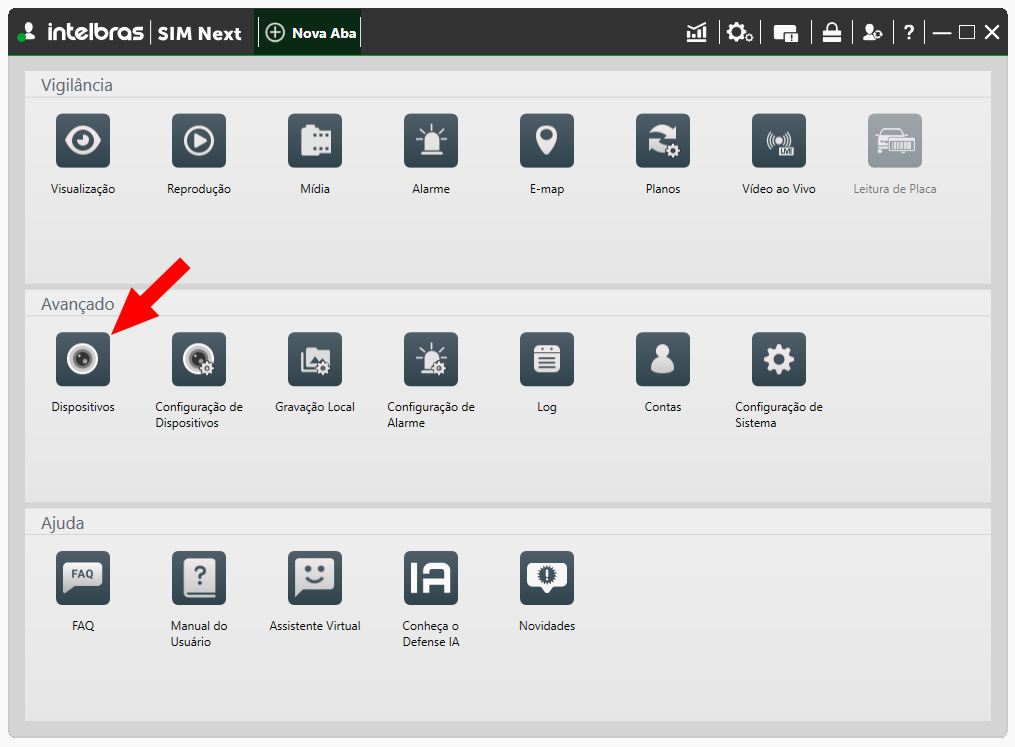Open the Reprodução playback module
The height and width of the screenshot is (747, 1015).
199,140
